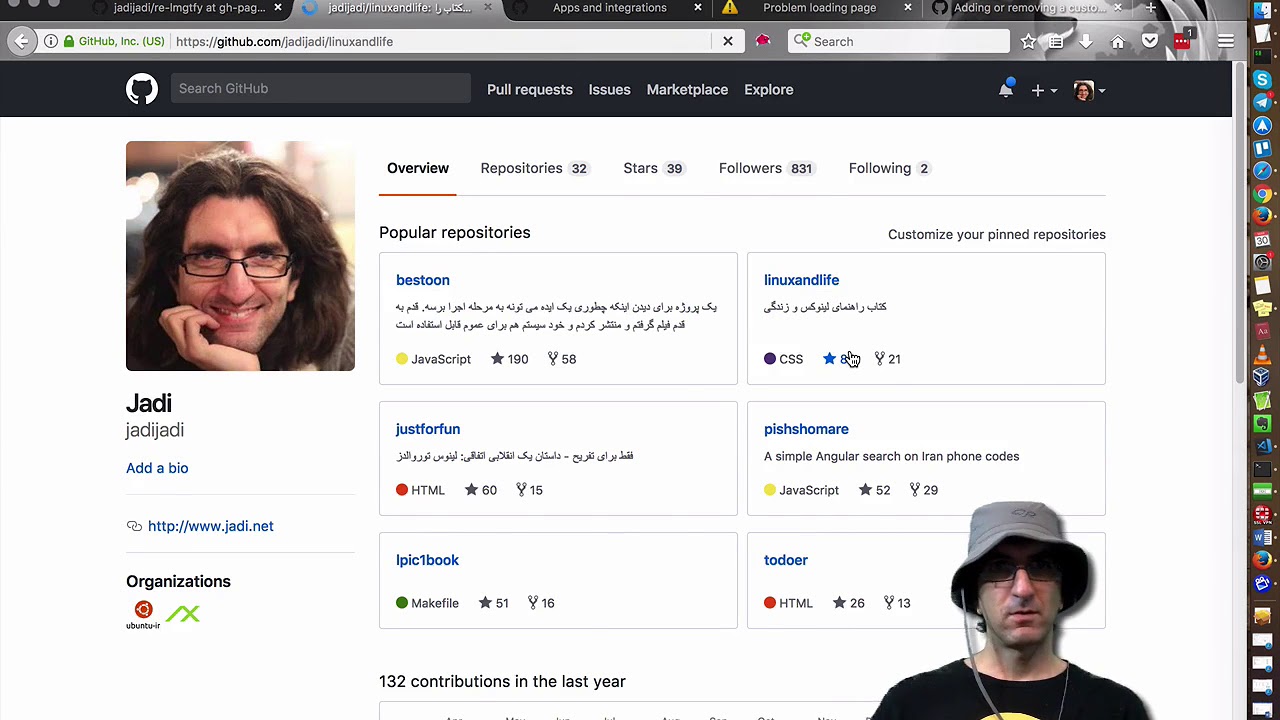The width and height of the screenshot is (1280, 720).
Task: Switch to 'Adding or removing a custom' tab
Action: tap(1029, 8)
